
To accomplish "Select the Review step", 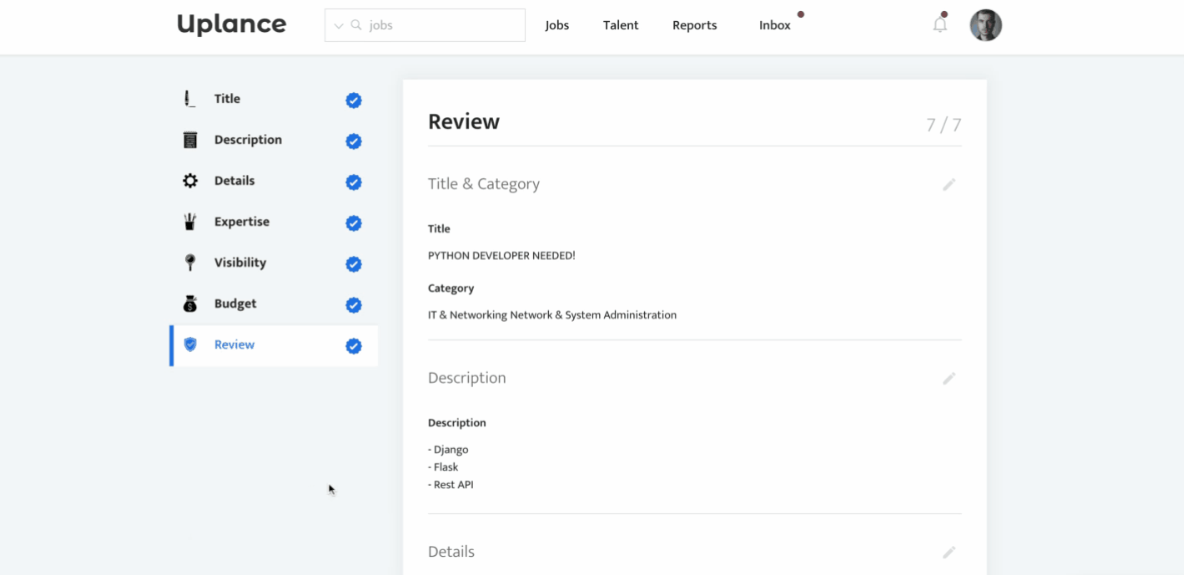I will (x=274, y=345).
